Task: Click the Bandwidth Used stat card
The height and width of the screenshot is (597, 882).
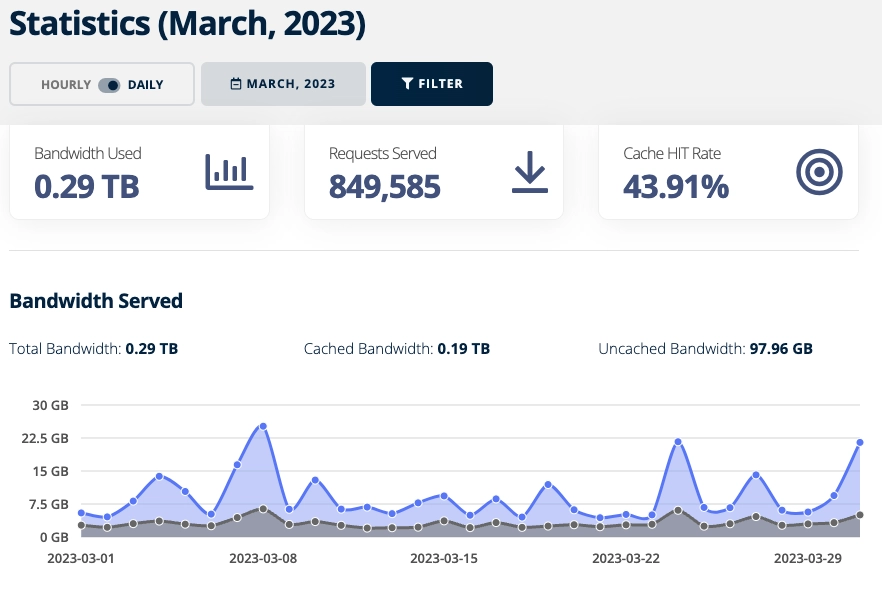Action: tap(139, 171)
